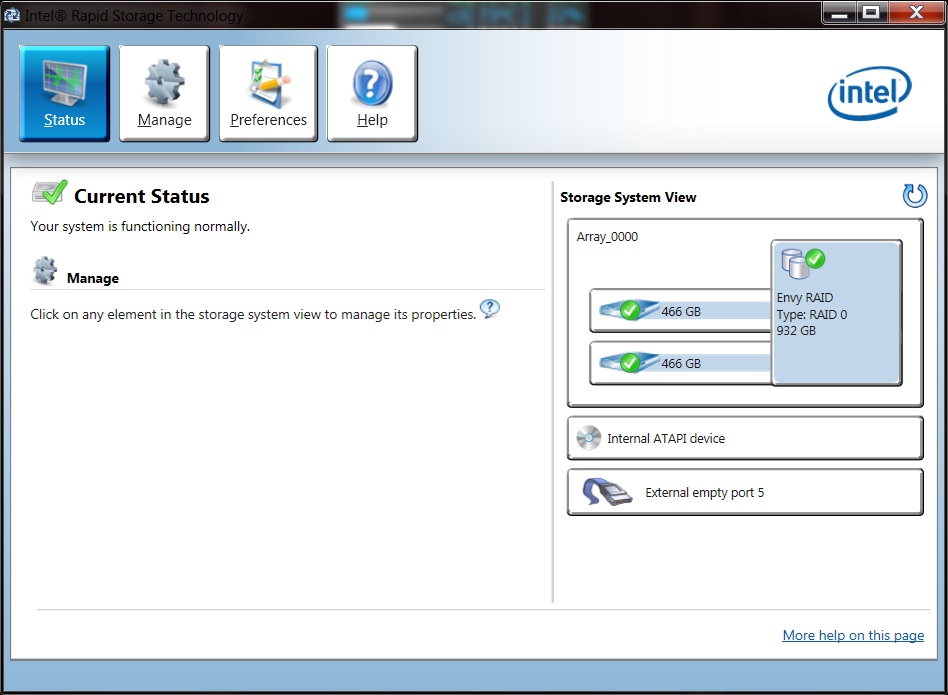Click the Manage gear icon

click(45, 271)
